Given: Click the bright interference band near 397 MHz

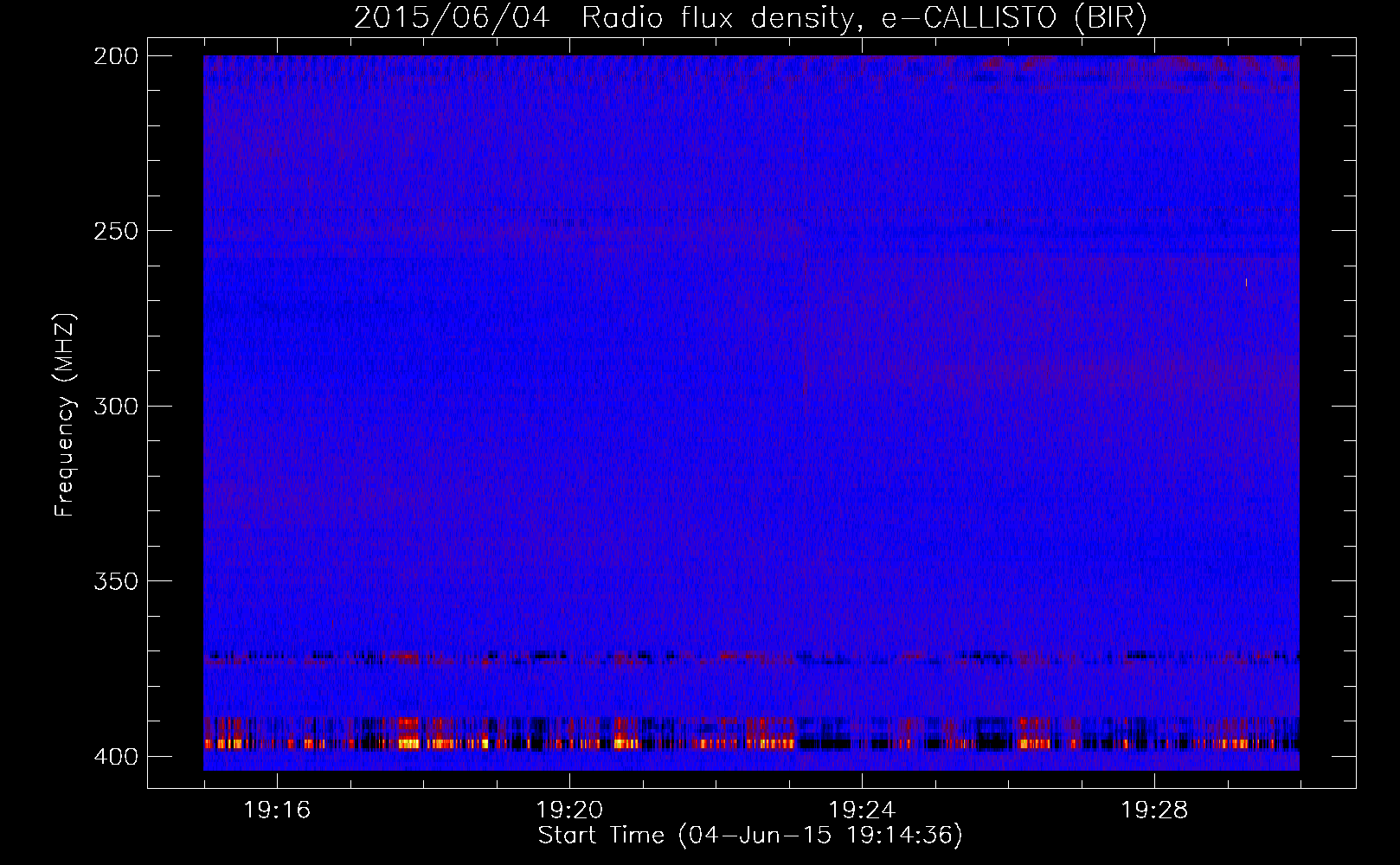Looking at the screenshot, I should [x=751, y=743].
